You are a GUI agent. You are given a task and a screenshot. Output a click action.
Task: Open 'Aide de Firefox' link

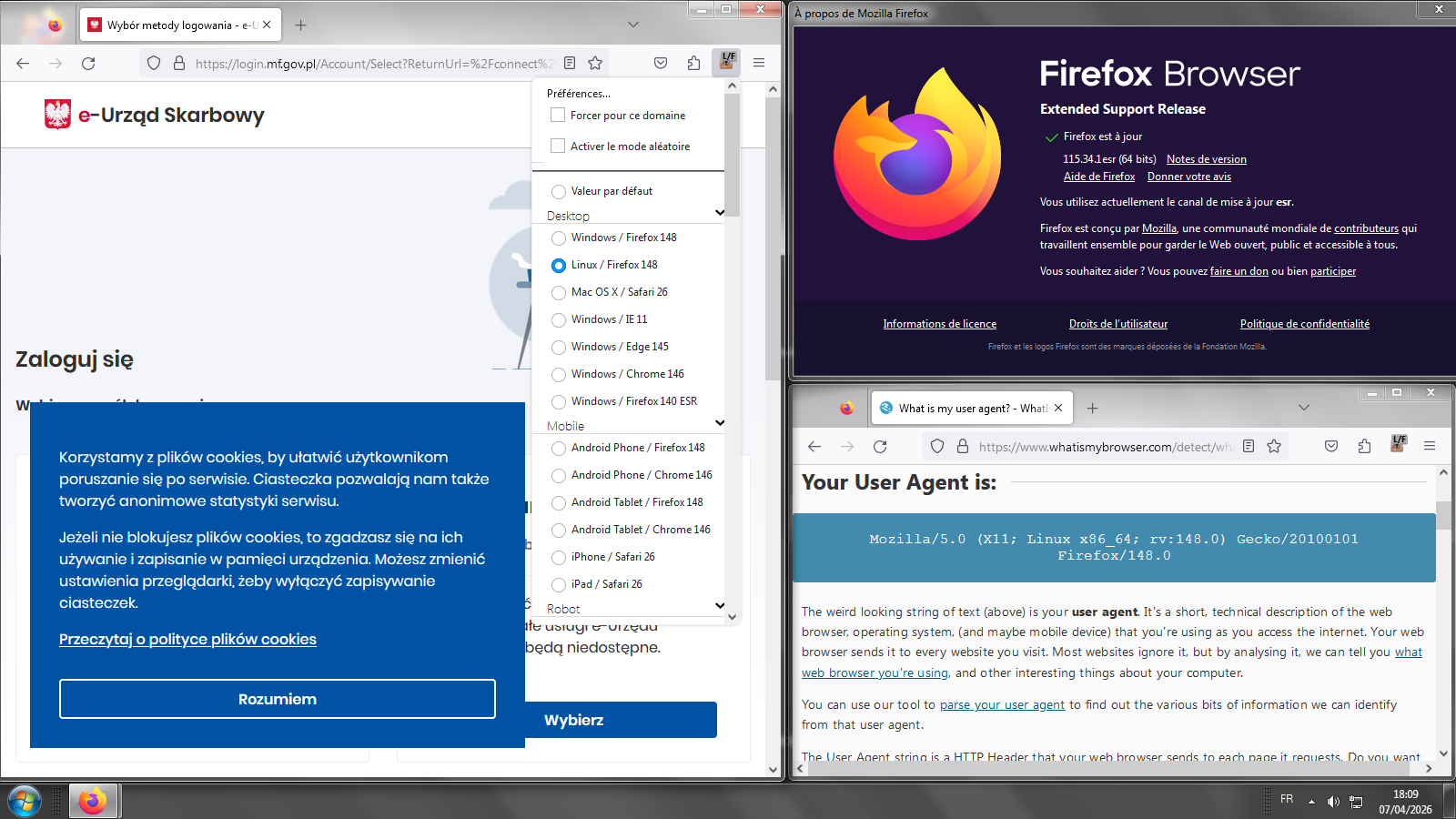click(1099, 177)
